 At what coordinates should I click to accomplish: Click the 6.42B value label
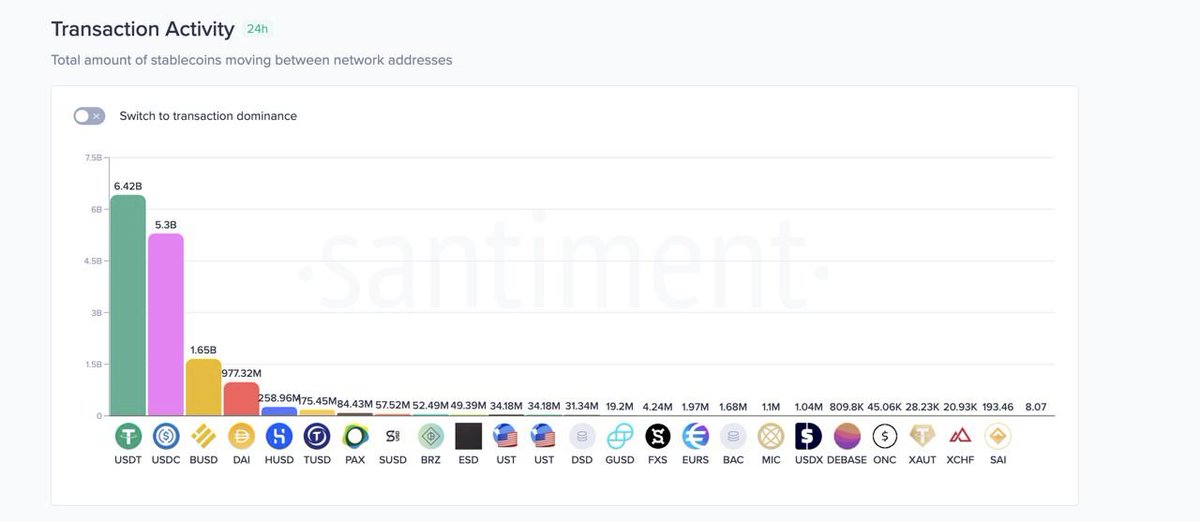(x=128, y=186)
